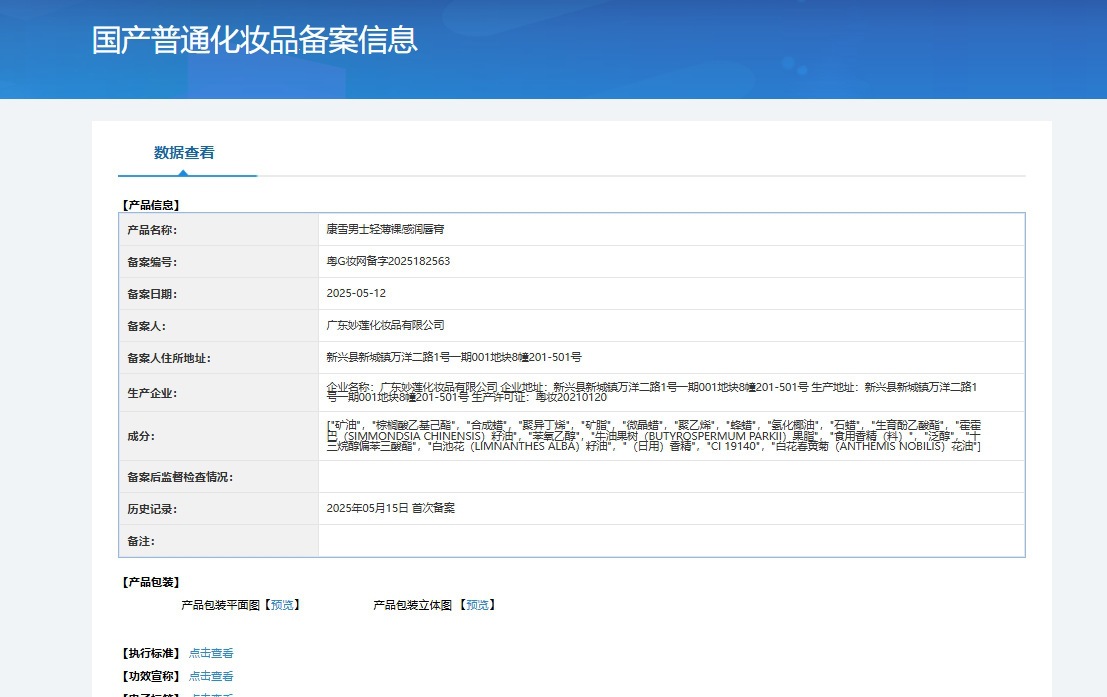
Task: Select filing number 粤G妆网备字2025182563
Action: [388, 261]
